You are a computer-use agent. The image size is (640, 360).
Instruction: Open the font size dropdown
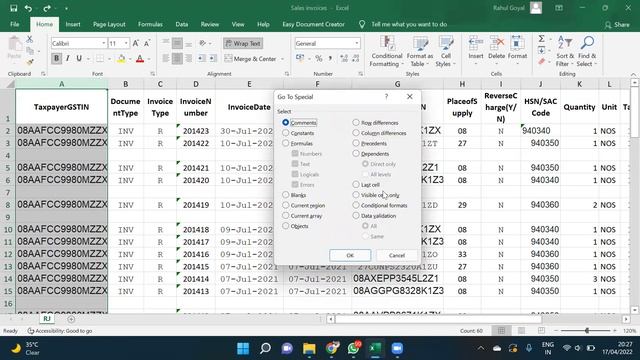(126, 43)
